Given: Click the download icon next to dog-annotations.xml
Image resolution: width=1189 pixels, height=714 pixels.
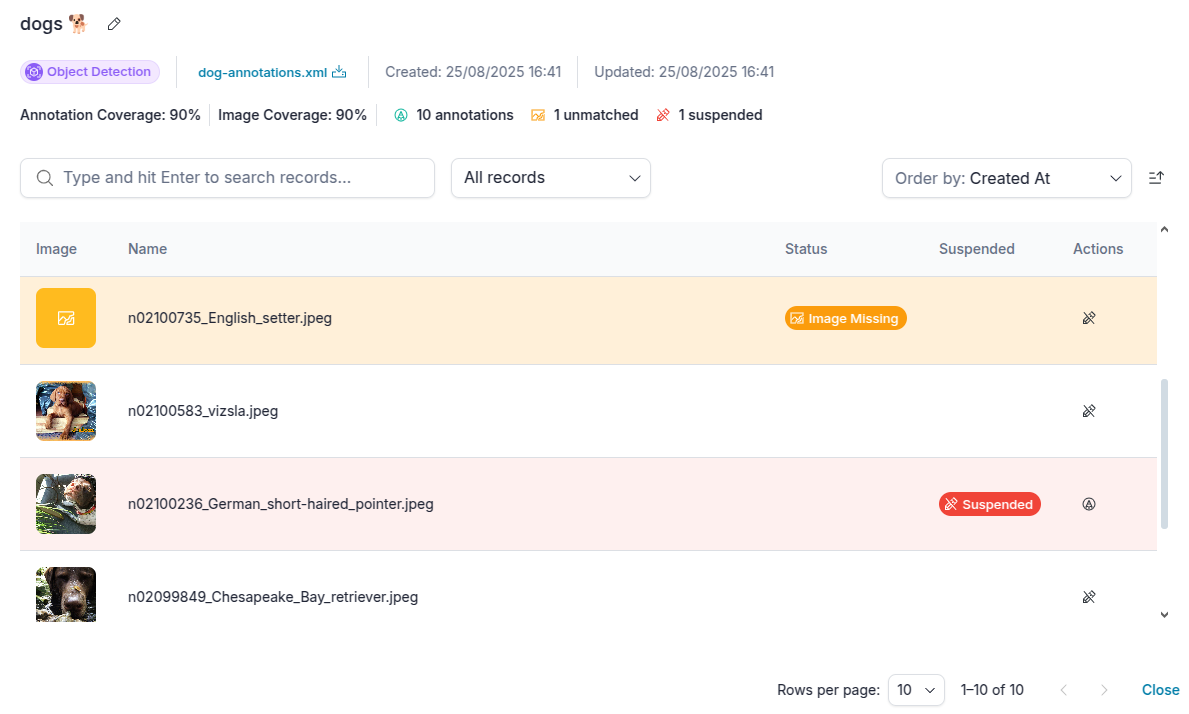Looking at the screenshot, I should (x=339, y=72).
